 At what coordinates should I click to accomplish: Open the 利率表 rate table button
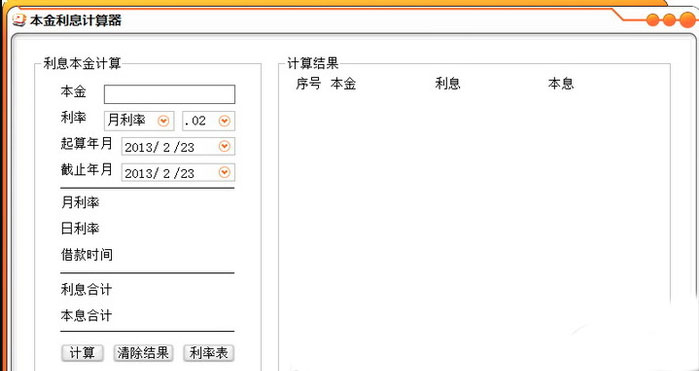(209, 353)
